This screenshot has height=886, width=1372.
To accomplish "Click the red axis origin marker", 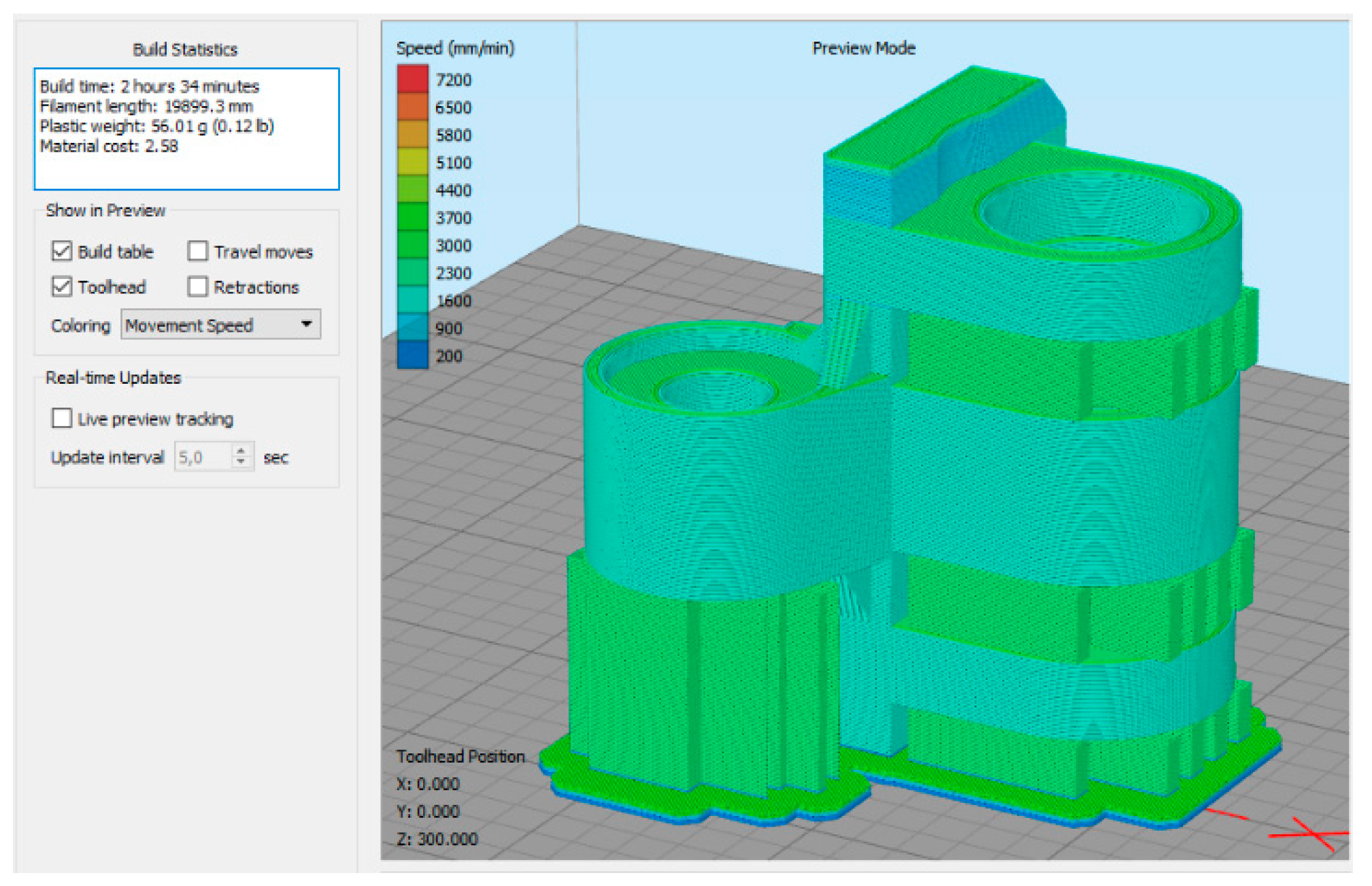I will [1314, 834].
